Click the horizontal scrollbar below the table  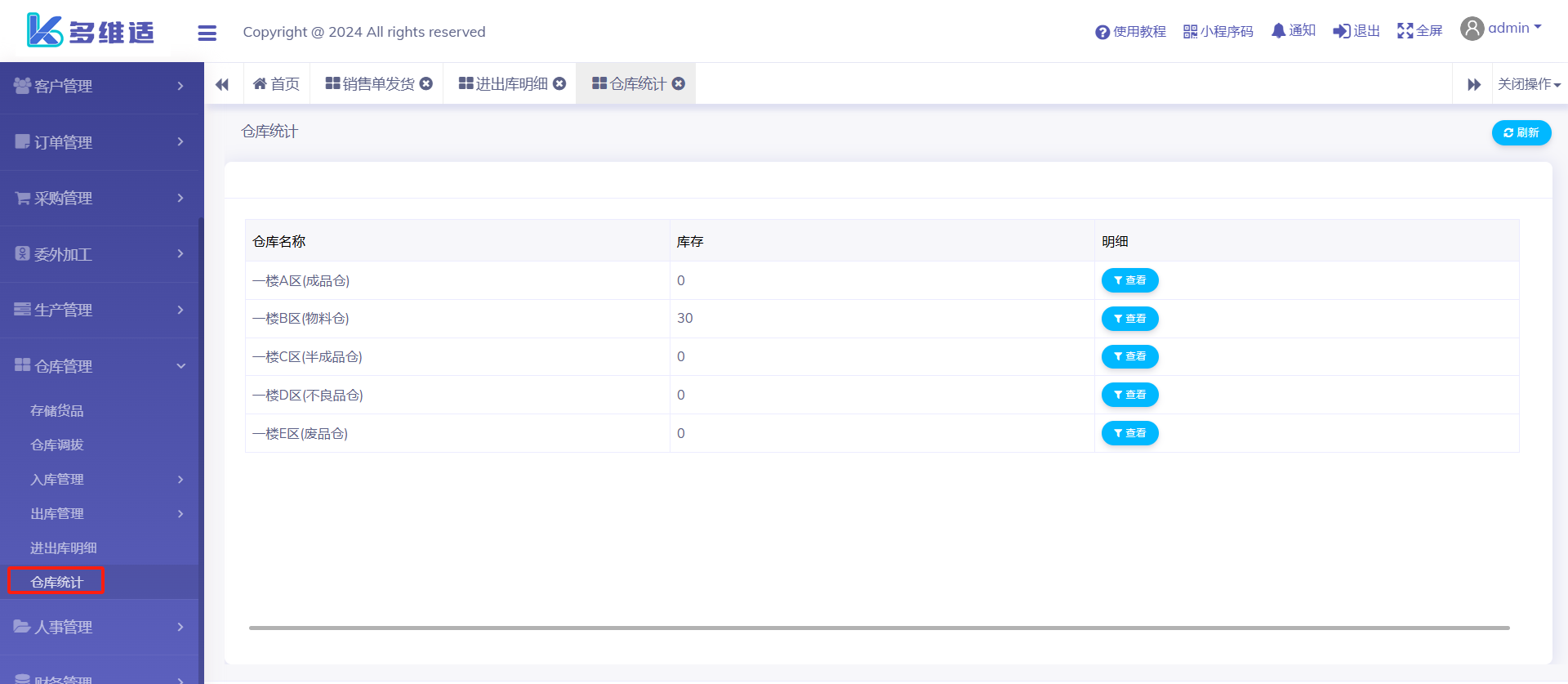point(879,628)
